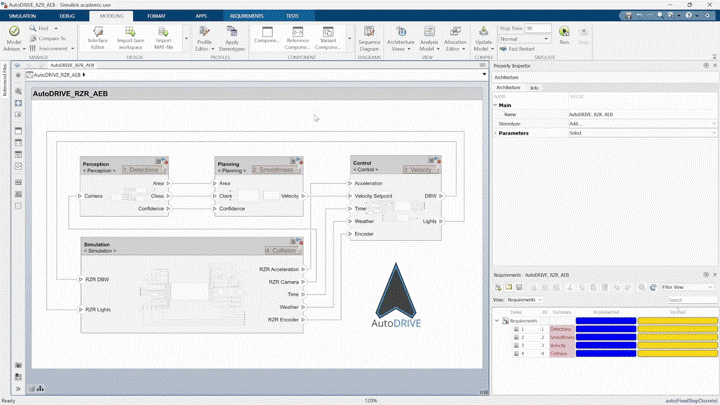This screenshot has width=720, height=405.
Task: Click the Find button
Action: (x=43, y=28)
